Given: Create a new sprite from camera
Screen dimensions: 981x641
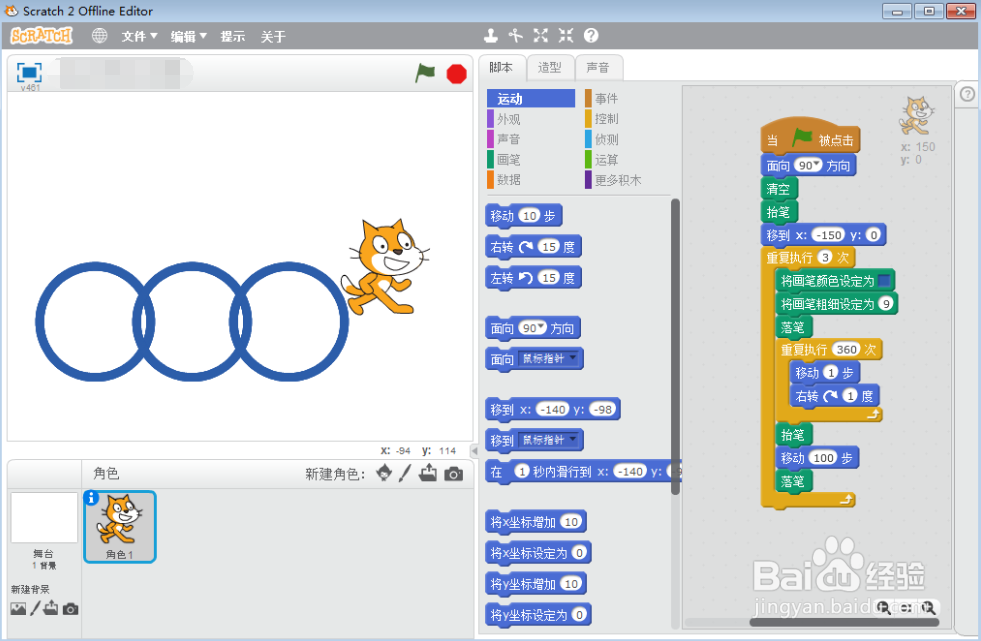Looking at the screenshot, I should pos(454,474).
